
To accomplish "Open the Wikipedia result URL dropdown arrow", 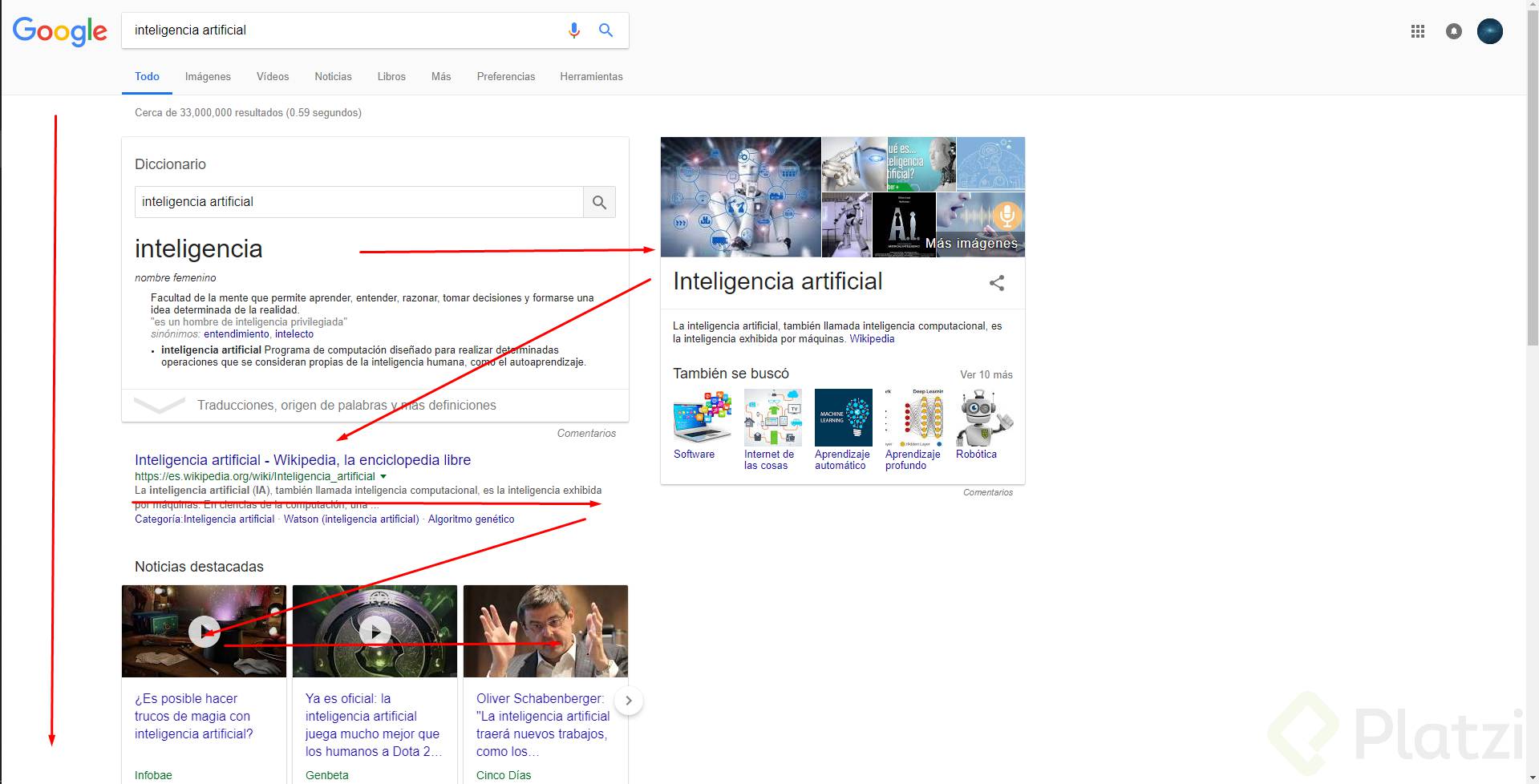I will pos(383,476).
